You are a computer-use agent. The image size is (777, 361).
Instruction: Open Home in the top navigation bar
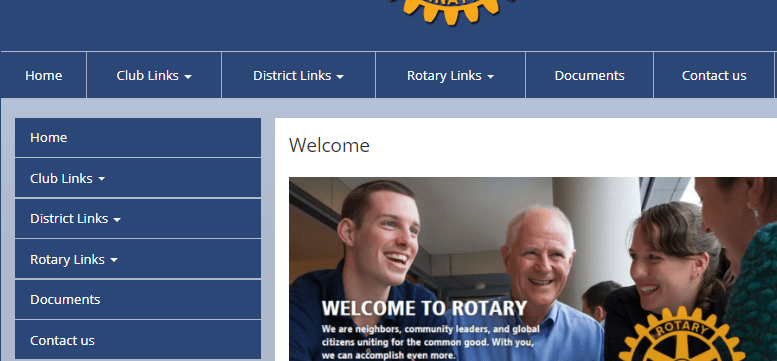click(44, 75)
